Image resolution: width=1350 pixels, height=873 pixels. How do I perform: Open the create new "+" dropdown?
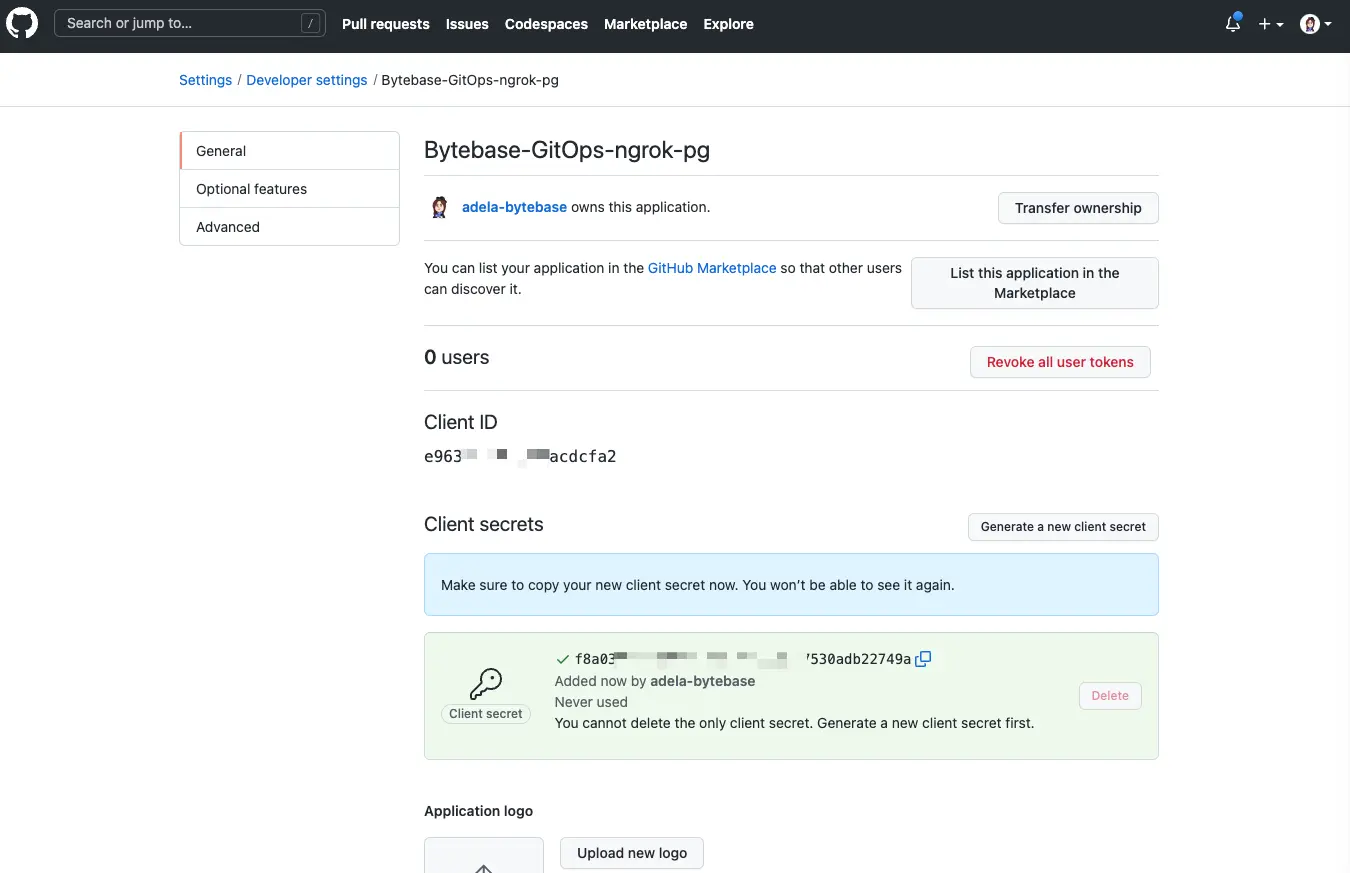(x=1270, y=24)
